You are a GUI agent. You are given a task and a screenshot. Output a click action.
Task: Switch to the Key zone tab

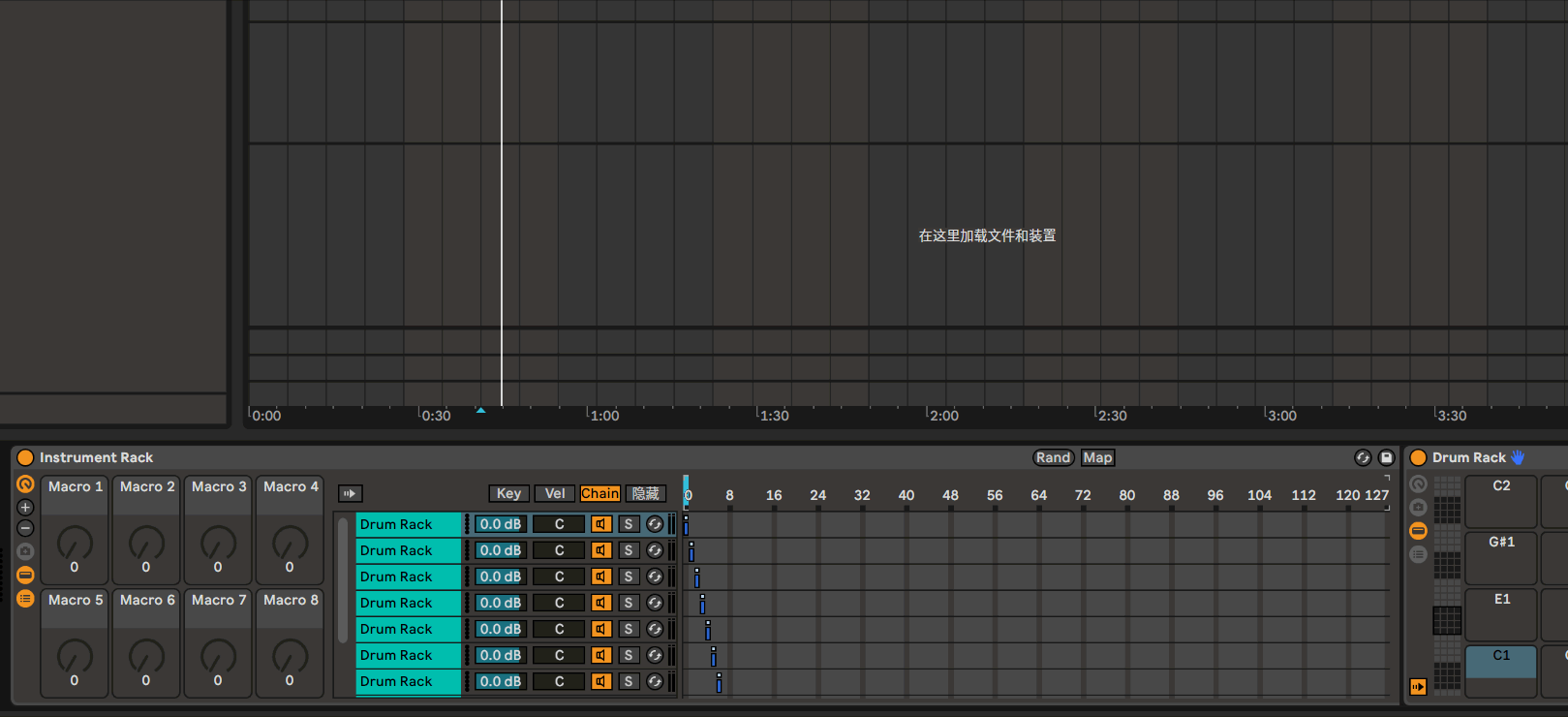pos(508,494)
